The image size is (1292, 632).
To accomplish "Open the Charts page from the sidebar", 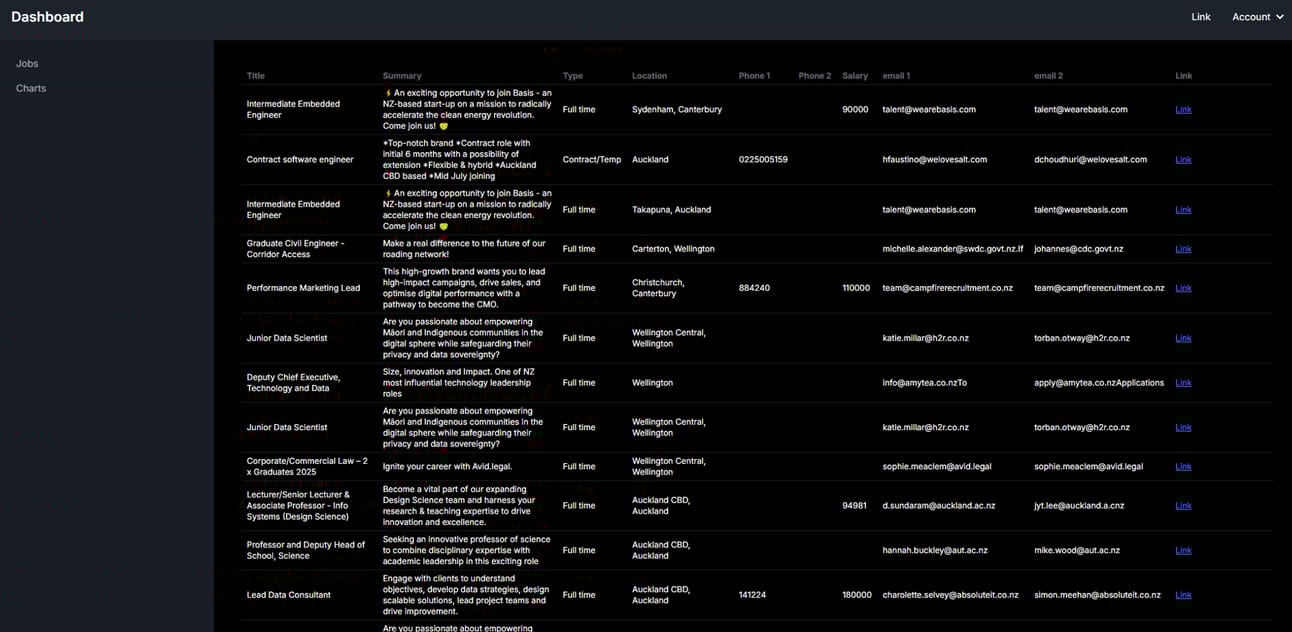I will click(31, 89).
